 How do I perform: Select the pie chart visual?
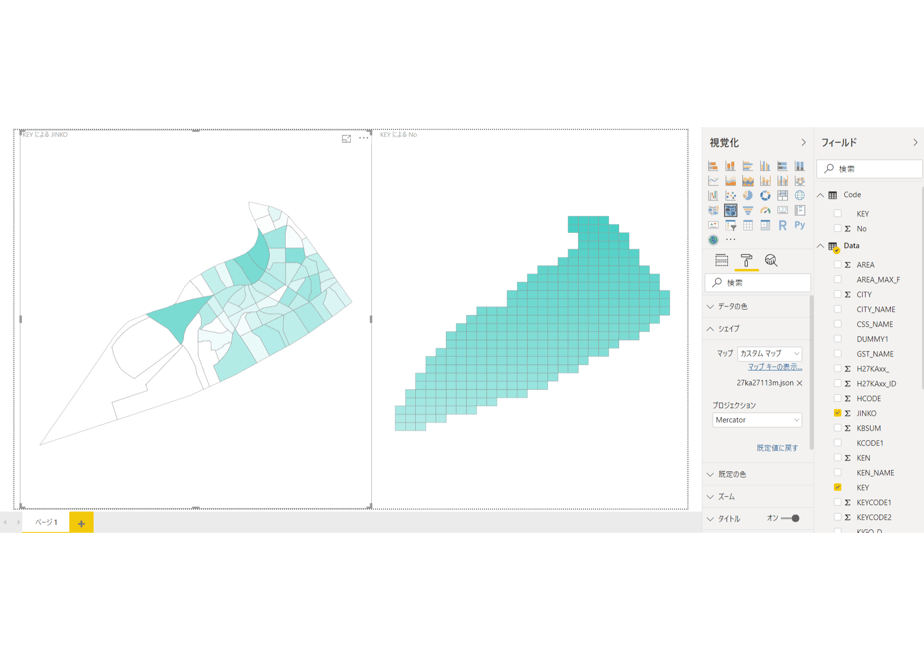click(748, 195)
